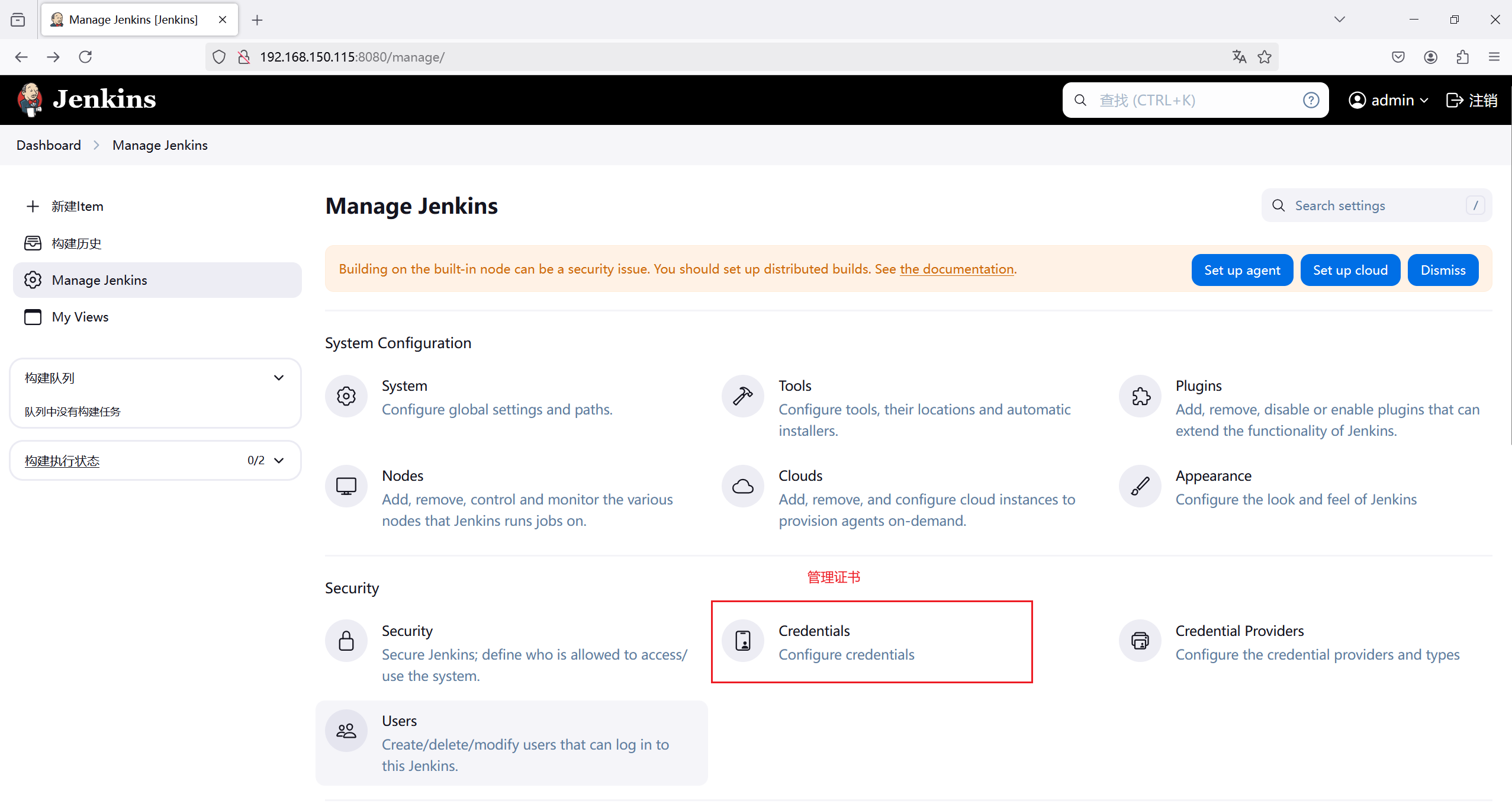Click 'Configure the look and feel of Jenkins'
Image resolution: width=1512 pixels, height=810 pixels.
[x=1296, y=499]
